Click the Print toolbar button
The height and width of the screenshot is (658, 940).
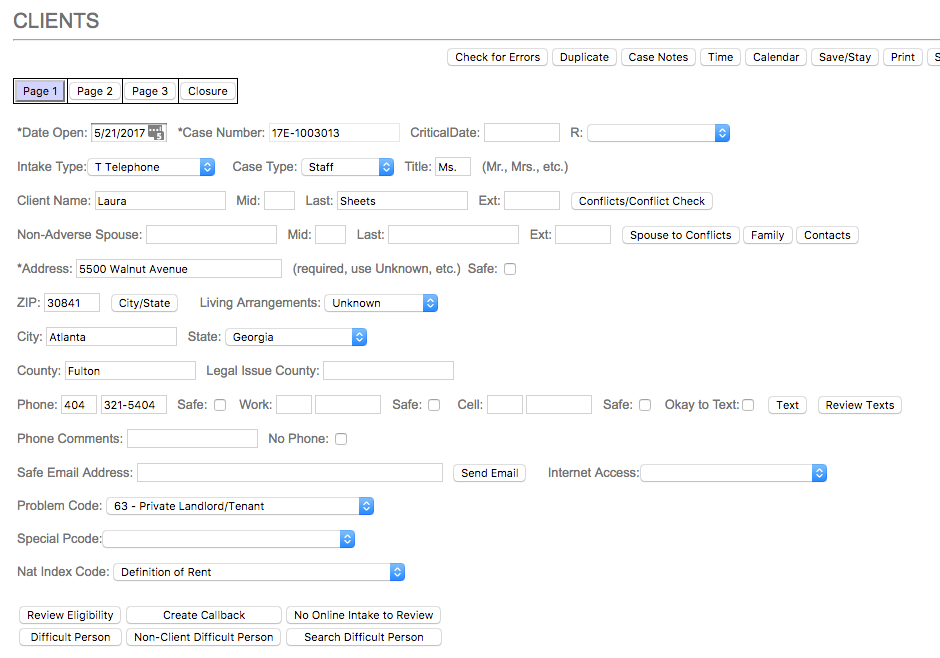pyautogui.click(x=902, y=57)
